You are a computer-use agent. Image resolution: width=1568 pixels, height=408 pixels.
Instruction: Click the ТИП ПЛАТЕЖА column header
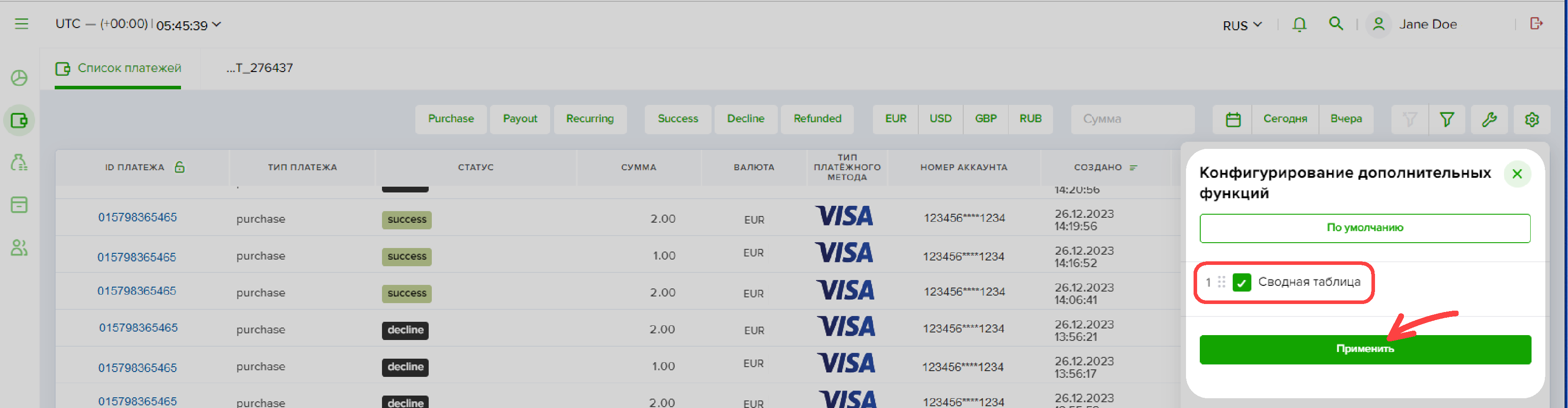(302, 167)
